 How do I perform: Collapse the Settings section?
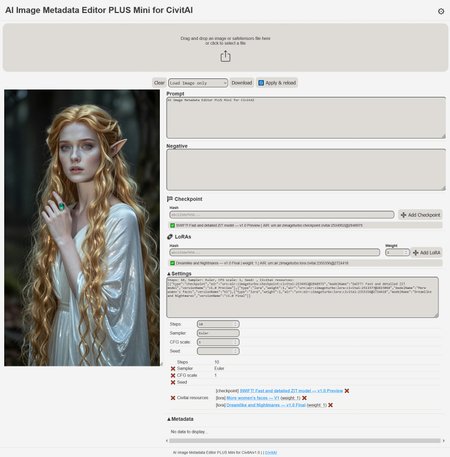pyautogui.click(x=179, y=274)
